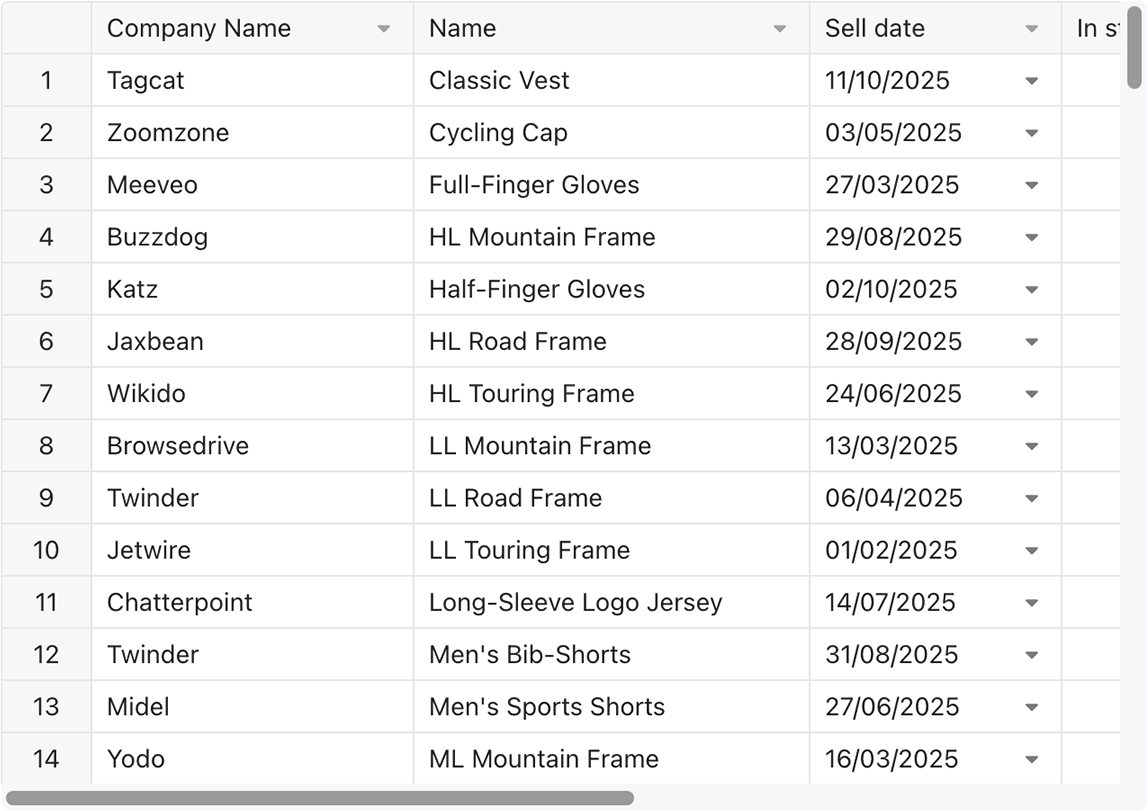The width and height of the screenshot is (1148, 811).
Task: Expand date arrow in Jetwire row
Action: coord(1032,551)
